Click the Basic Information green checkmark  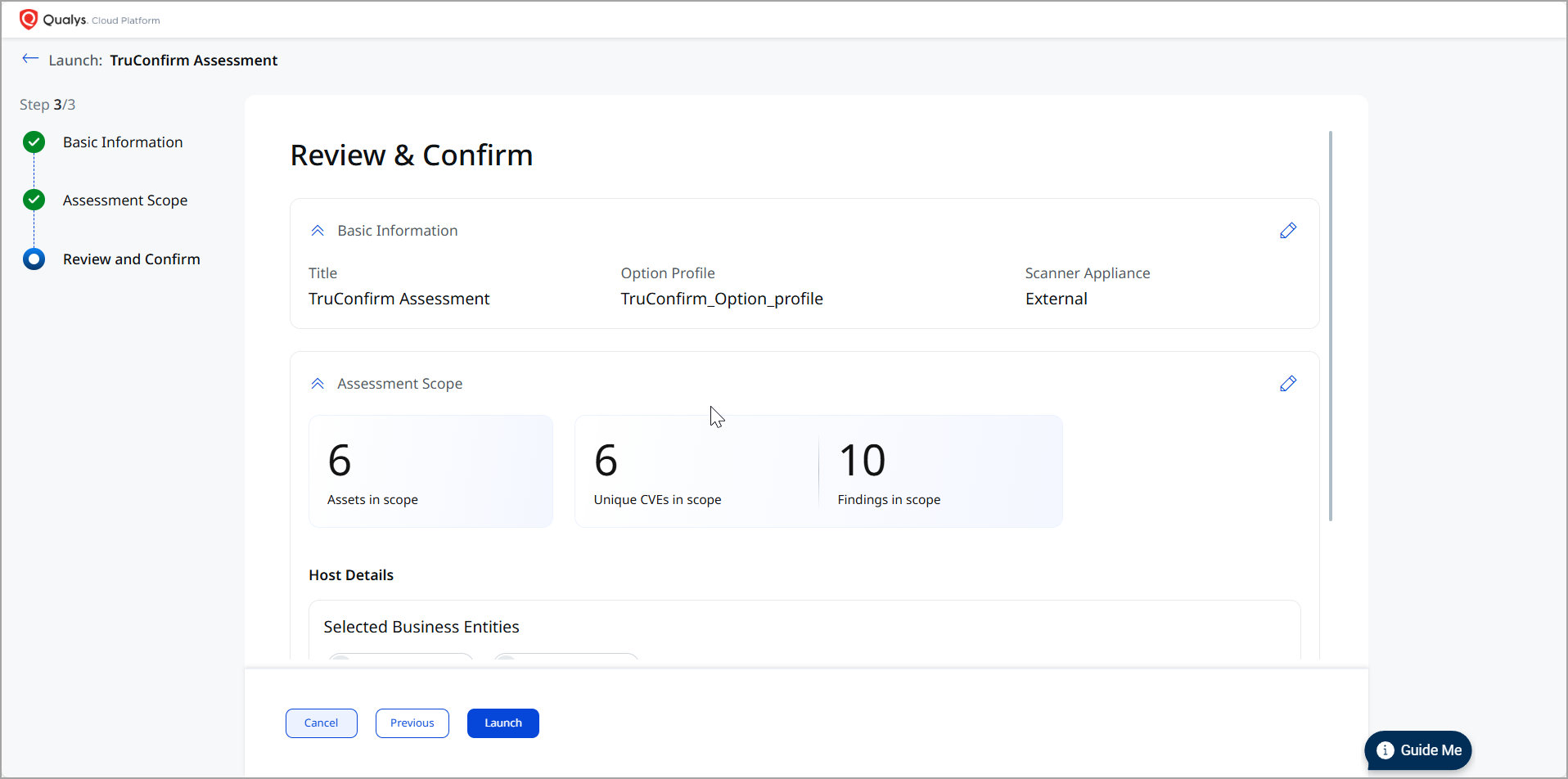pyautogui.click(x=34, y=142)
